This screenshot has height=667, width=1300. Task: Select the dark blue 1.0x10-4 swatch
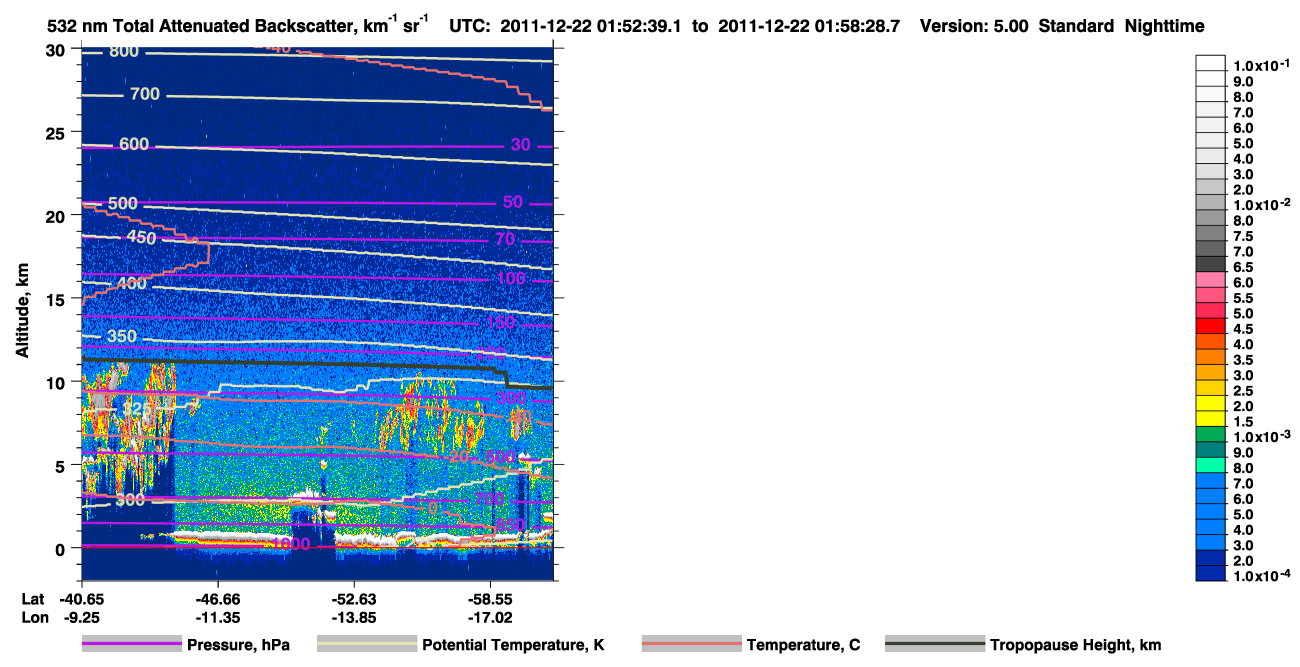tap(1211, 573)
